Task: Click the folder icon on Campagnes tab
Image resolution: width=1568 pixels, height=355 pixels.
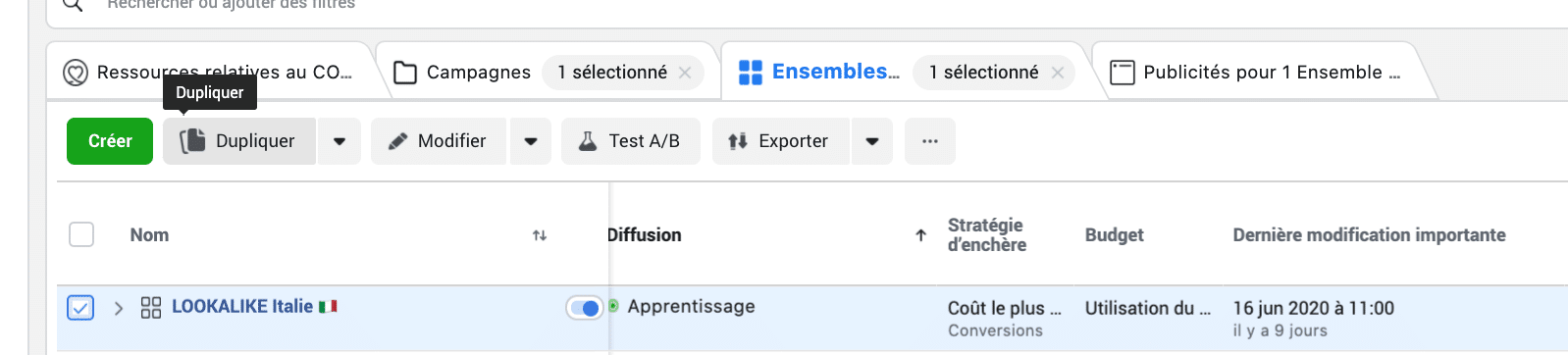Action: point(405,73)
